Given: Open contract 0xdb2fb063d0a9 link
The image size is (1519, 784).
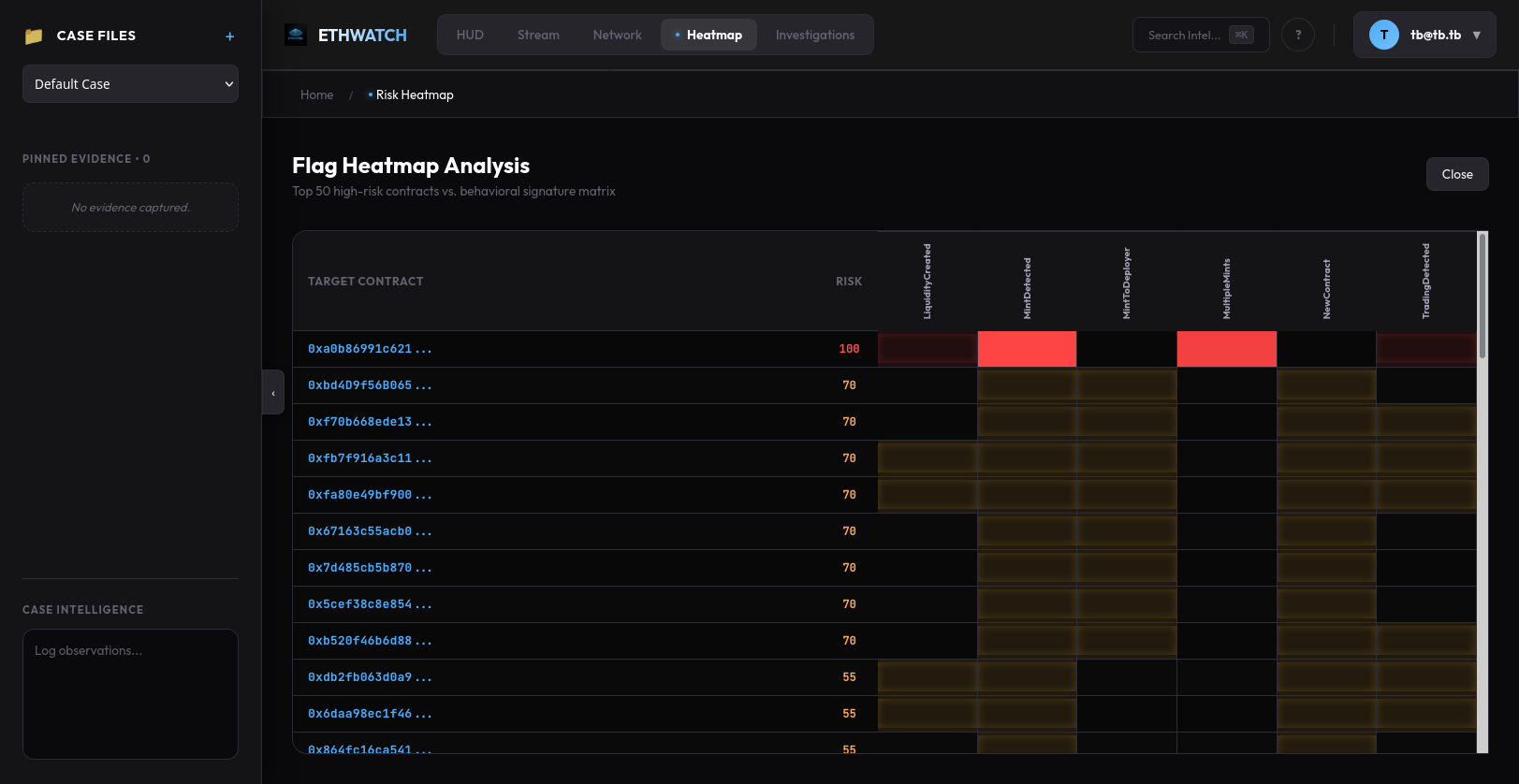Looking at the screenshot, I should 370,677.
